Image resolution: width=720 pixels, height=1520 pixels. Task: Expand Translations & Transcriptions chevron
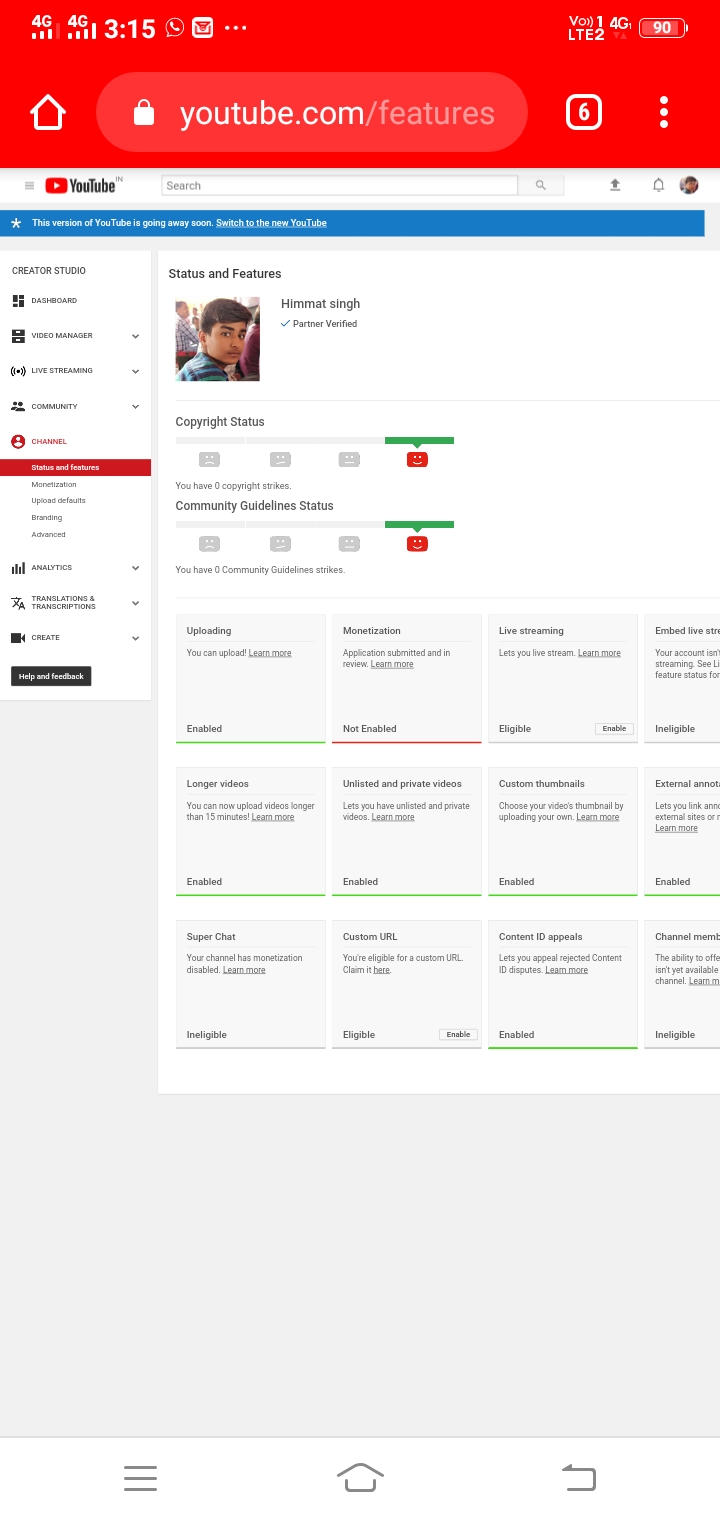[x=135, y=603]
